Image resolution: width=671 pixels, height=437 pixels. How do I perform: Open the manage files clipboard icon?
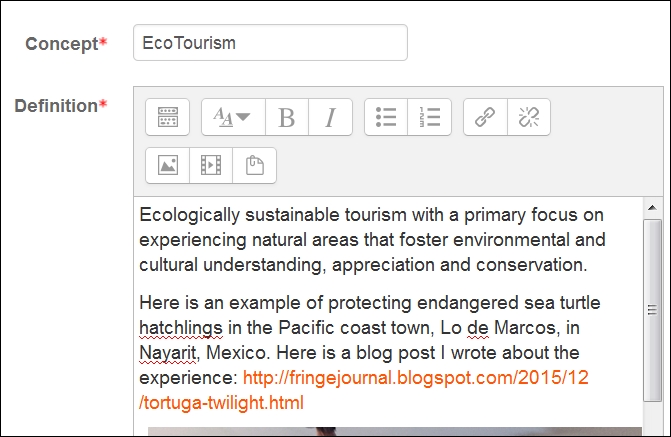[255, 165]
